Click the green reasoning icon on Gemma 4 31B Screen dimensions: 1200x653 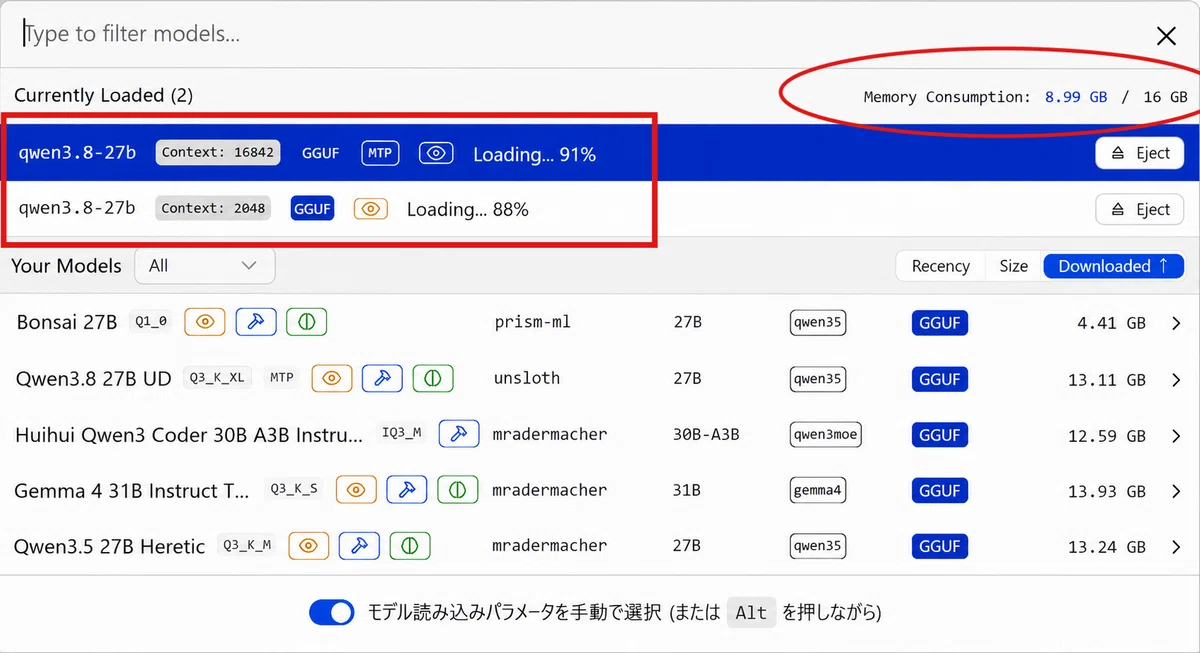click(457, 490)
